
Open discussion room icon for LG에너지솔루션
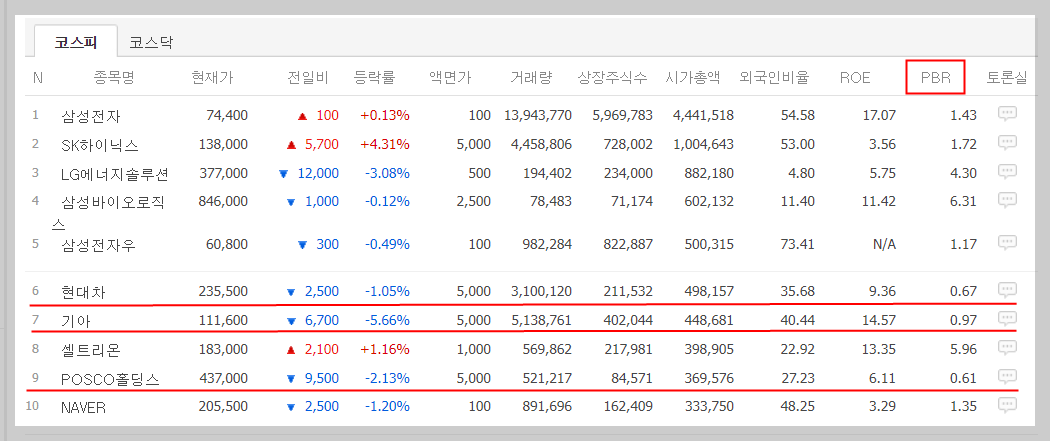point(1007,173)
